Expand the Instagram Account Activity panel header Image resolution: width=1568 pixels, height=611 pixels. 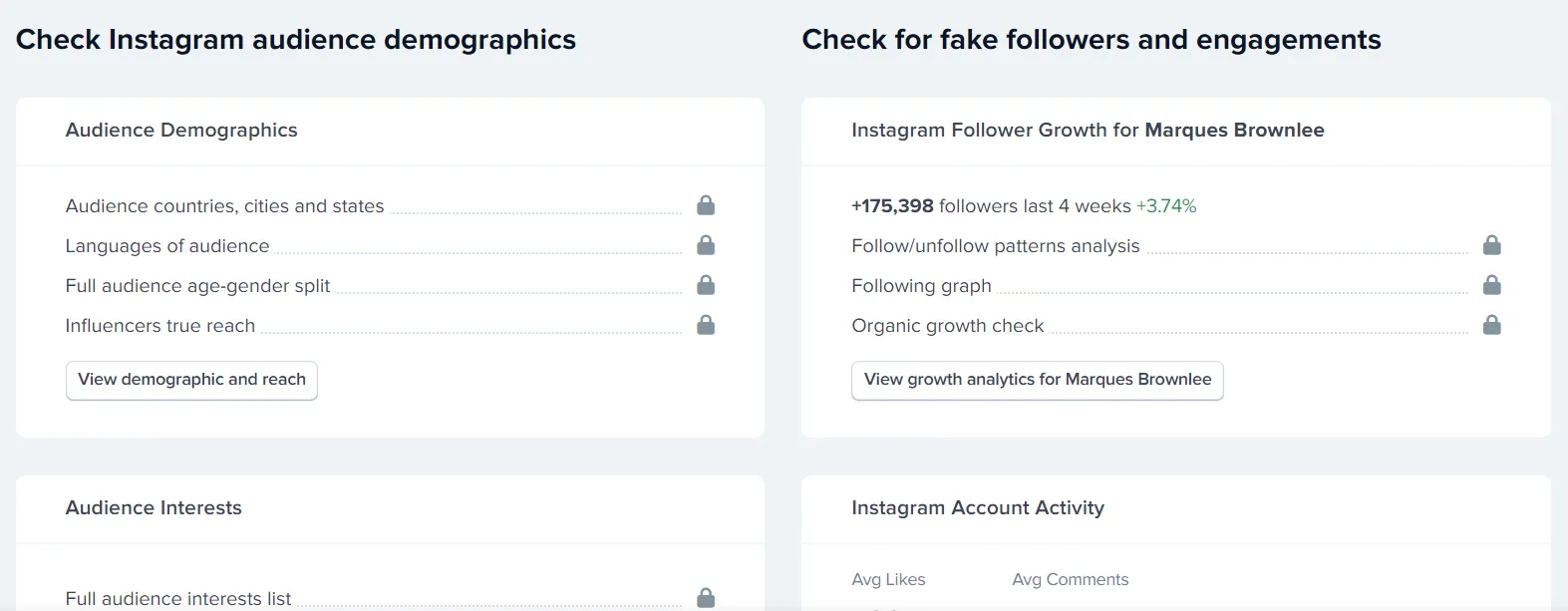click(x=977, y=508)
